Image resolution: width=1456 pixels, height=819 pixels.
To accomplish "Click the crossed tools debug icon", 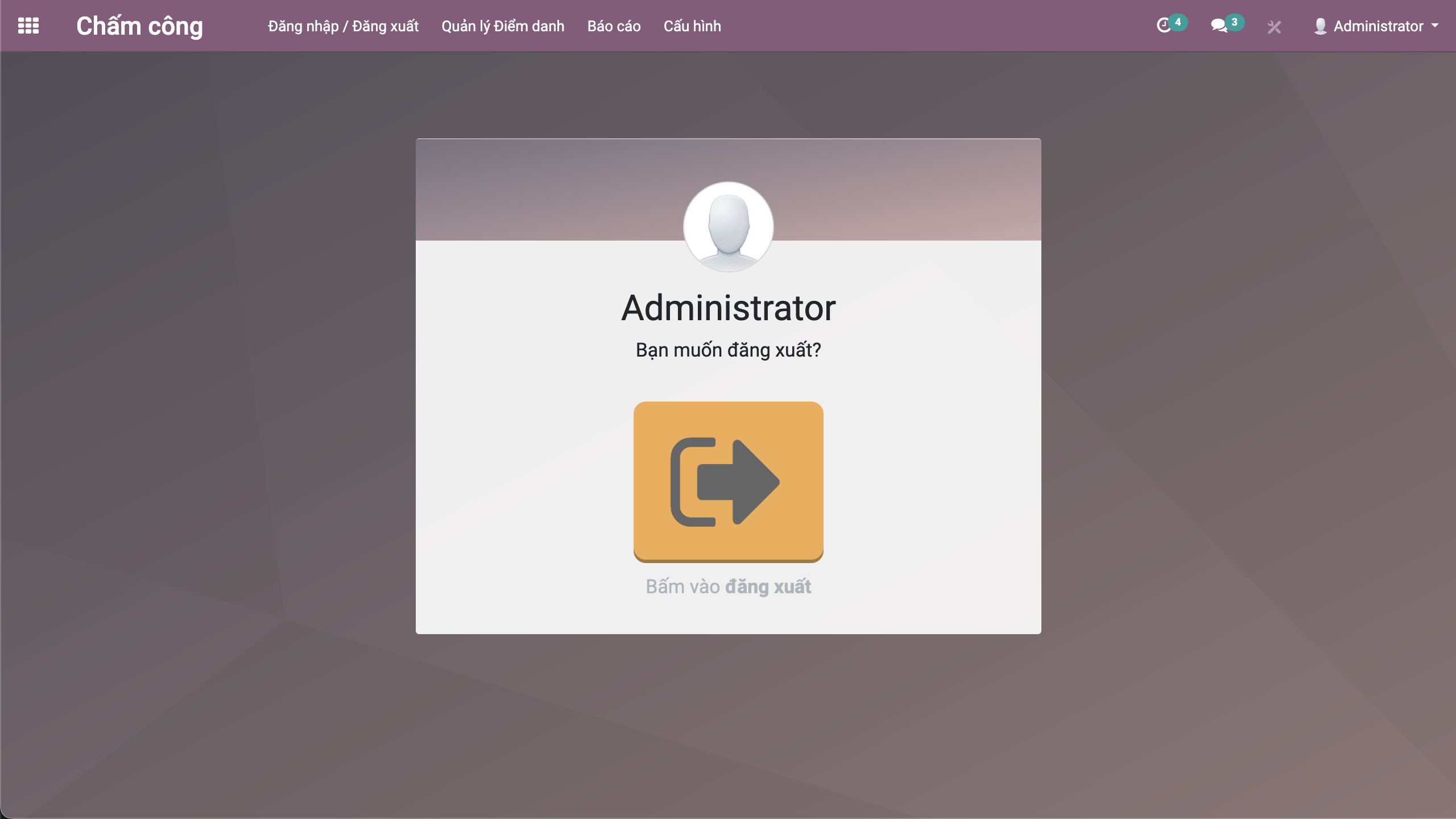I will click(x=1275, y=27).
